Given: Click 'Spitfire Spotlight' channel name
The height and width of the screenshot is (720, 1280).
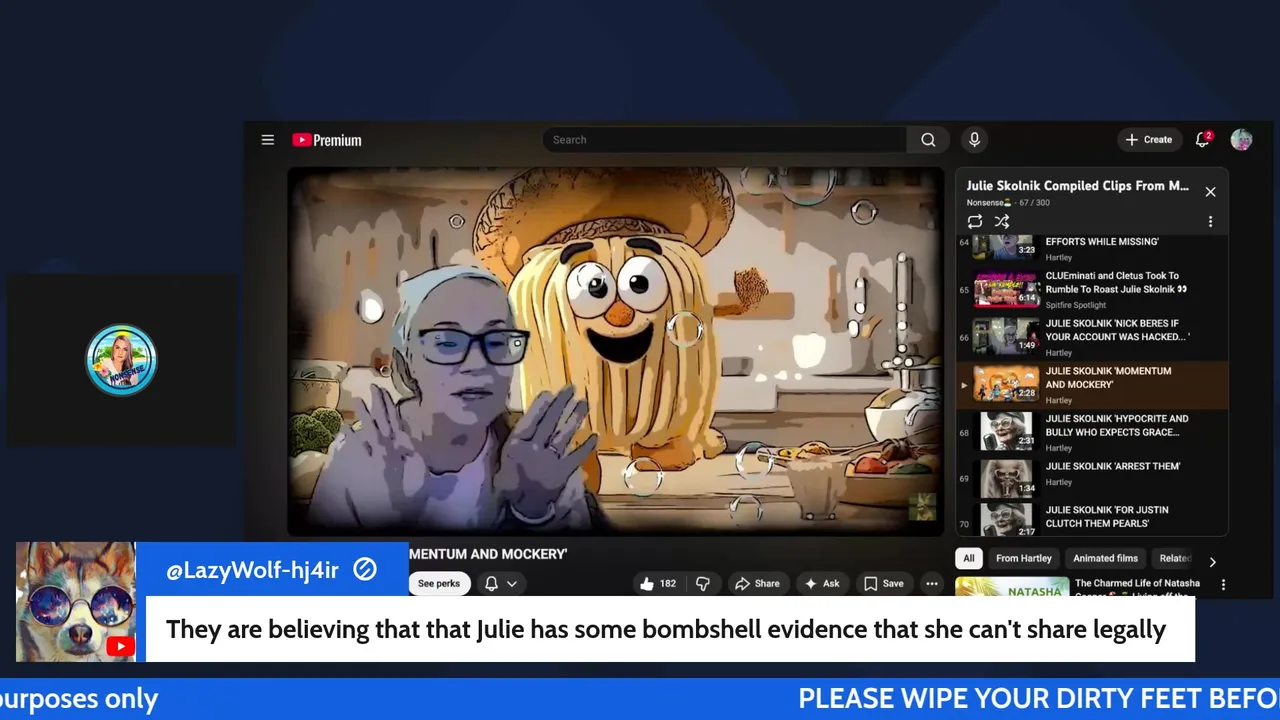Looking at the screenshot, I should 1076,305.
